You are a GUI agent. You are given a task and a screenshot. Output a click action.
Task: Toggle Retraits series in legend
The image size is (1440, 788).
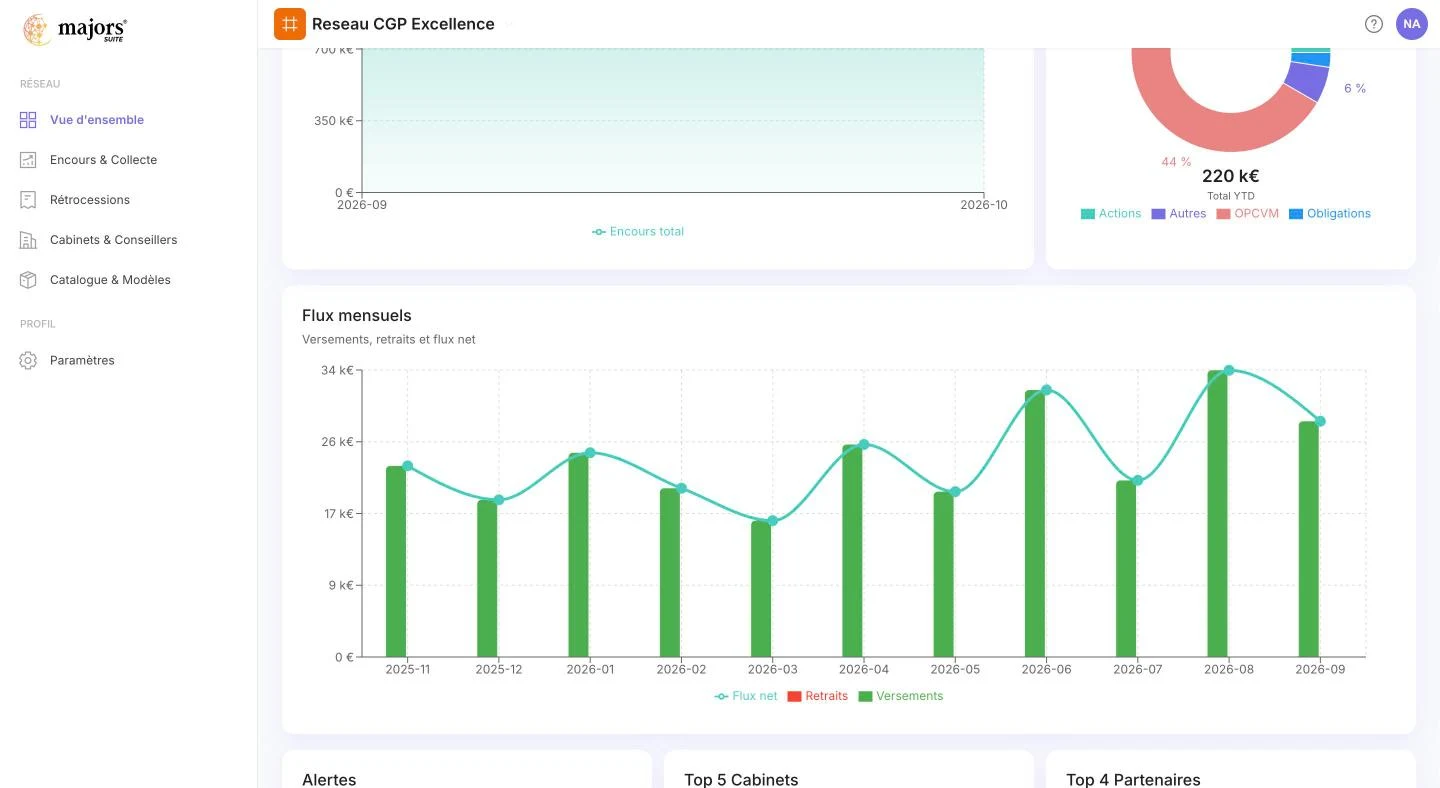point(818,696)
